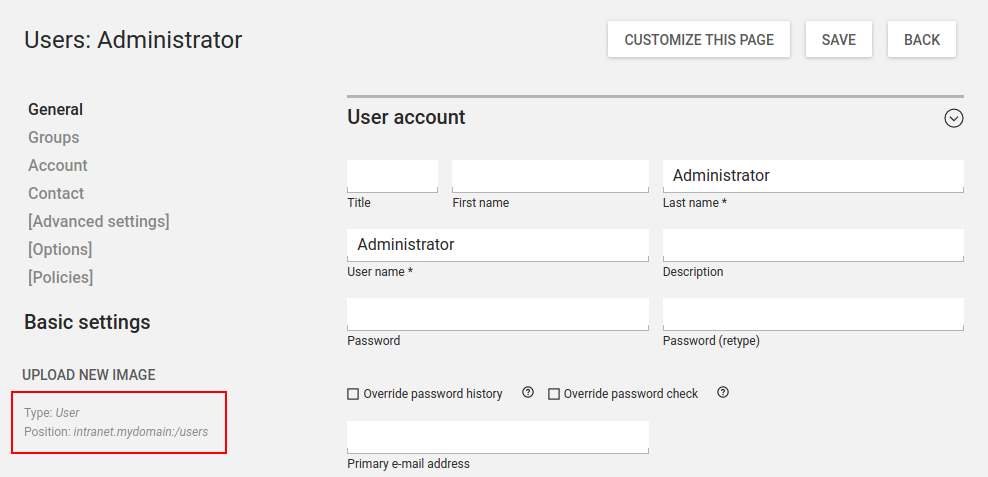Save the user changes
988x477 pixels.
point(838,40)
